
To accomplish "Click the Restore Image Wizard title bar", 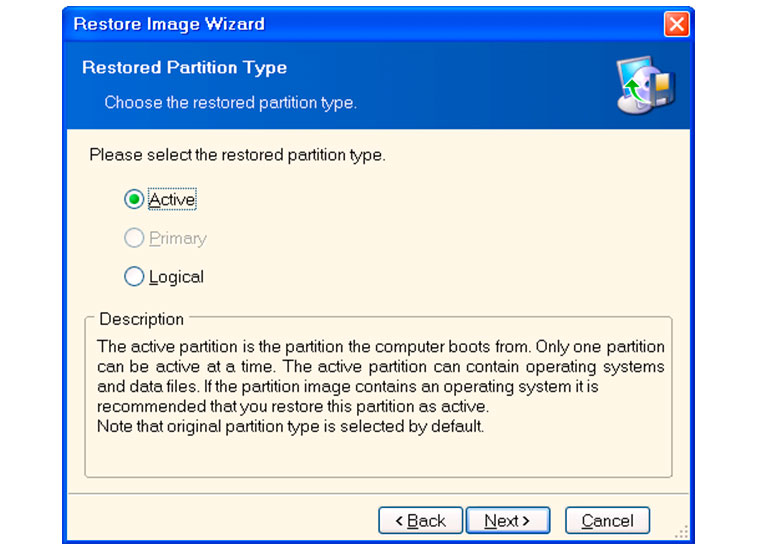I will pos(364,24).
